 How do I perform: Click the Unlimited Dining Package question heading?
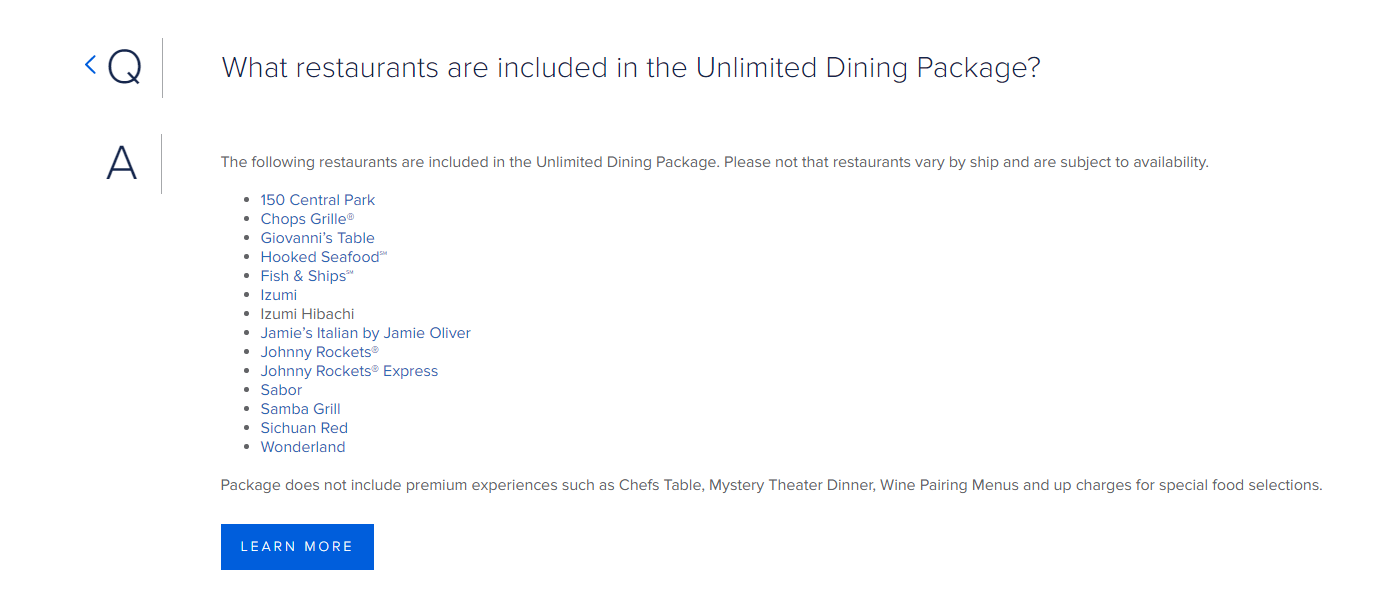pos(631,68)
